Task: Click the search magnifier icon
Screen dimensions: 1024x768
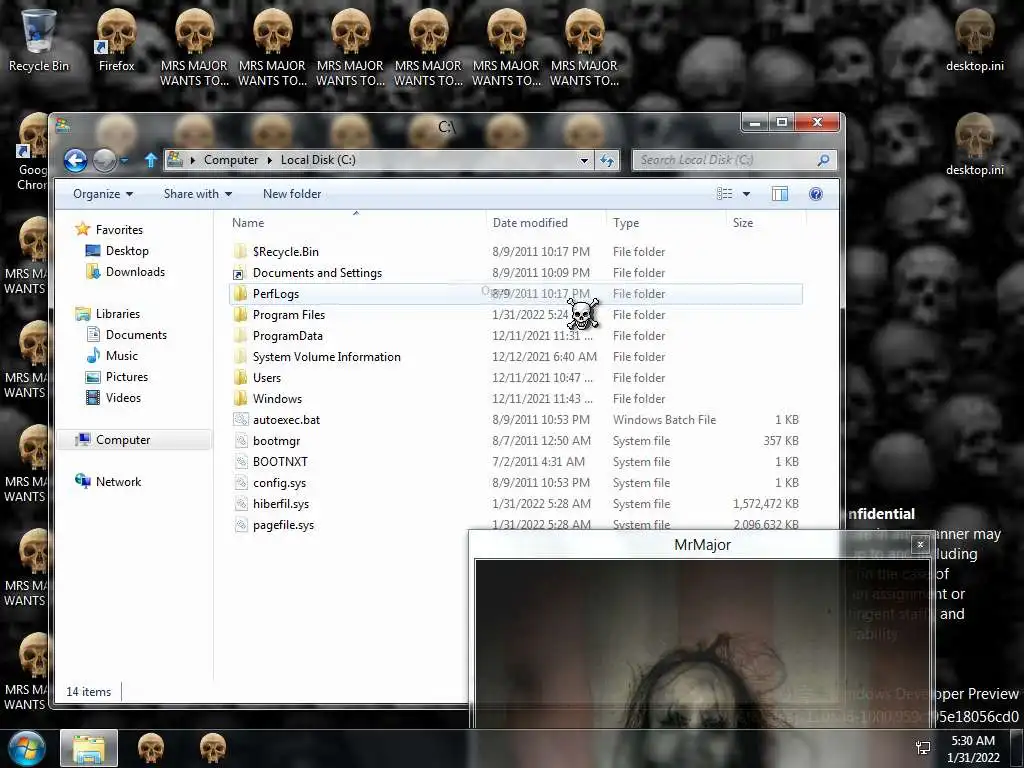Action: click(824, 160)
